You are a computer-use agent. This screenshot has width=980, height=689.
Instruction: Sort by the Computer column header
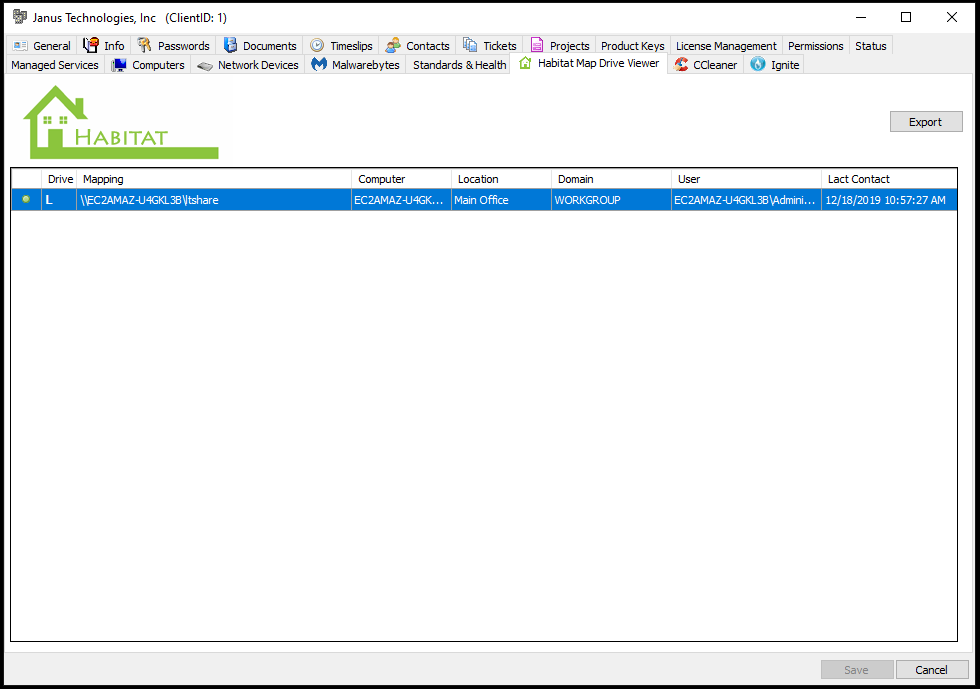click(x=402, y=179)
